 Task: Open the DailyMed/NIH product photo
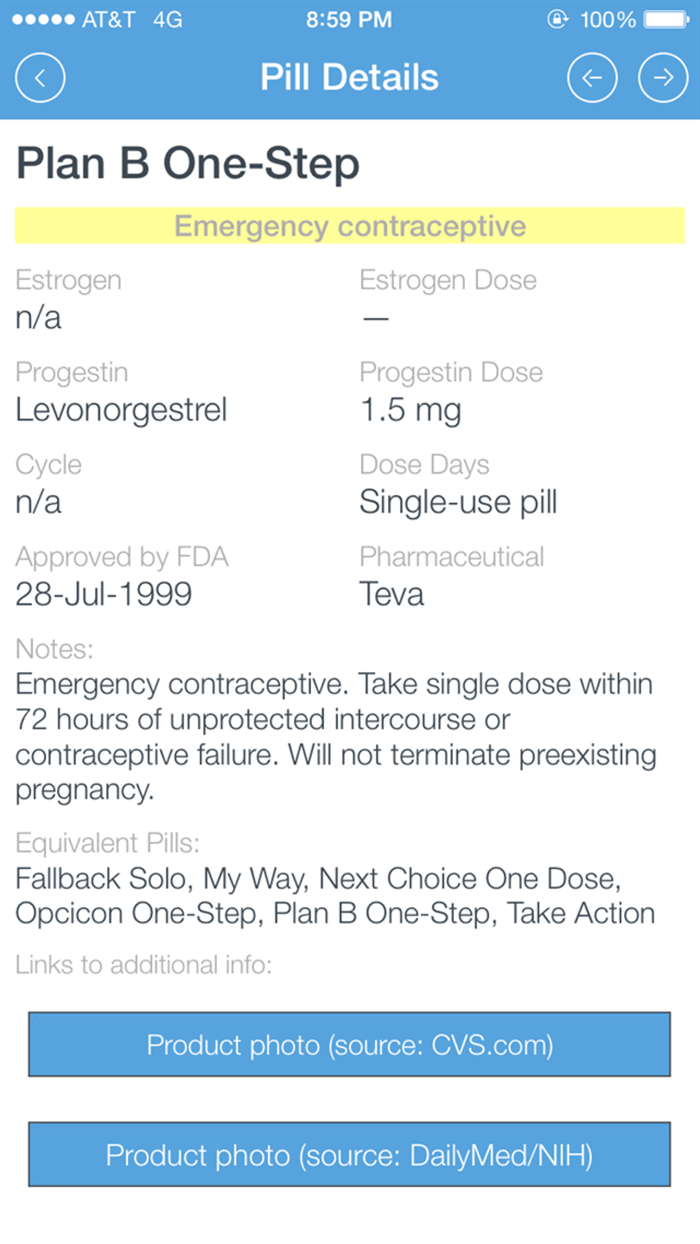tap(349, 1155)
